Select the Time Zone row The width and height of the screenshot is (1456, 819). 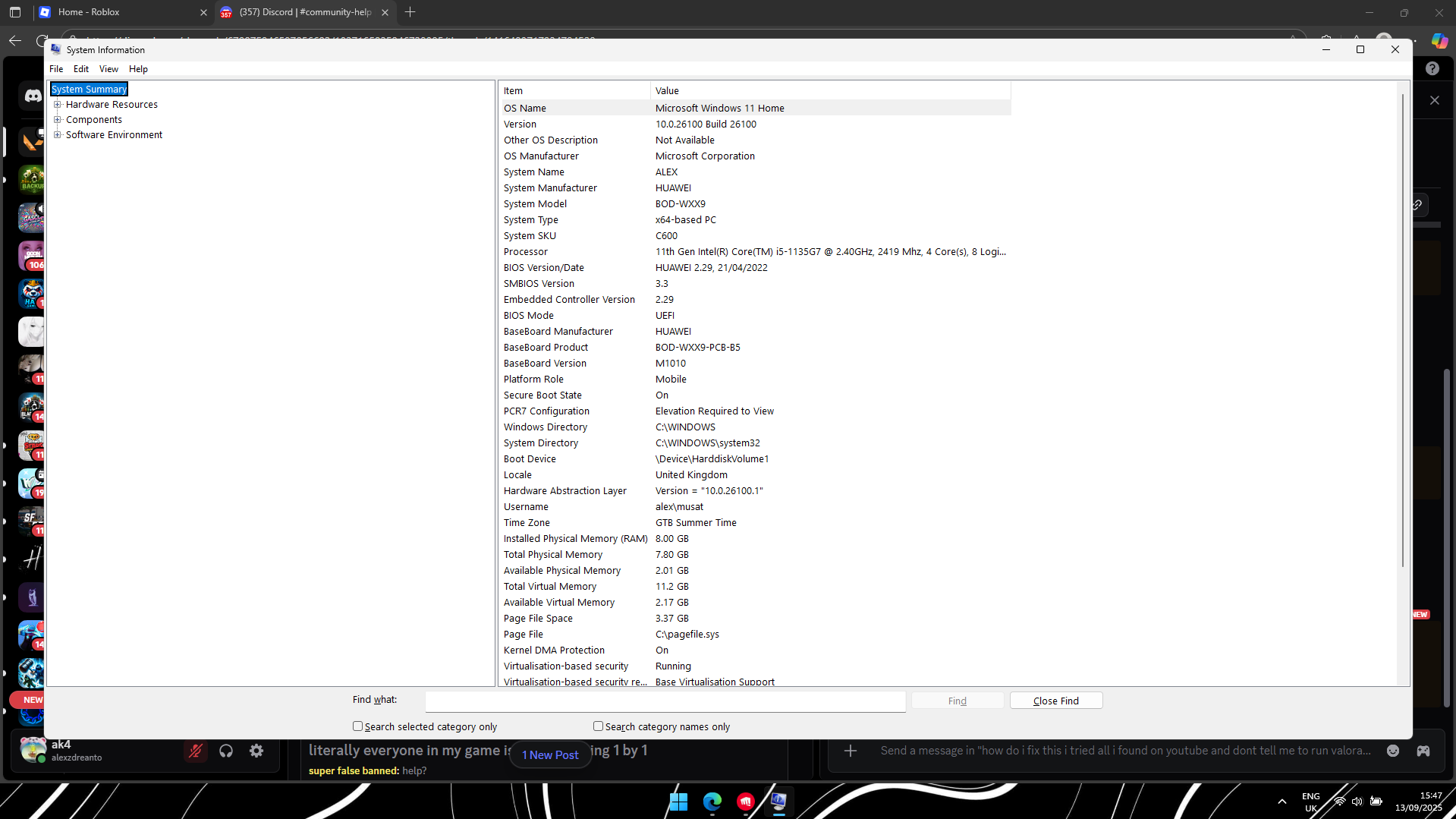756,523
